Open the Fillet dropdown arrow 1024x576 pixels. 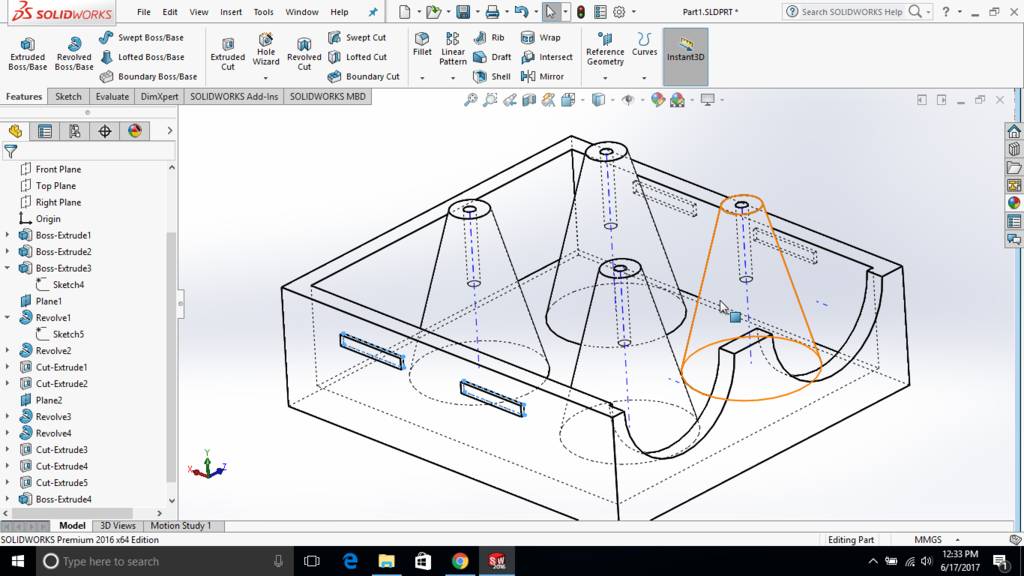422,78
